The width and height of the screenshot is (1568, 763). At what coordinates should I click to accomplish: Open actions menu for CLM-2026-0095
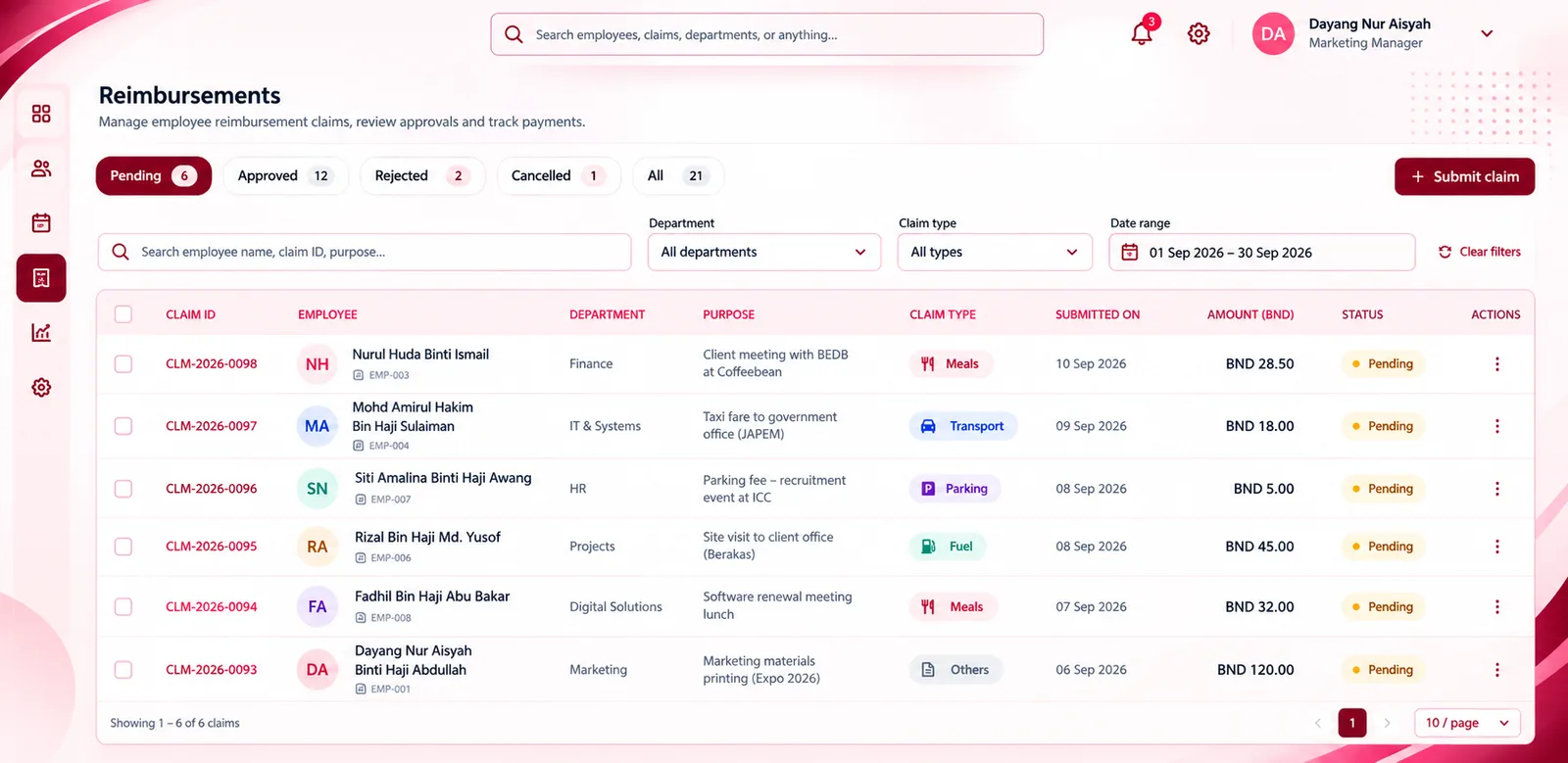[1496, 547]
